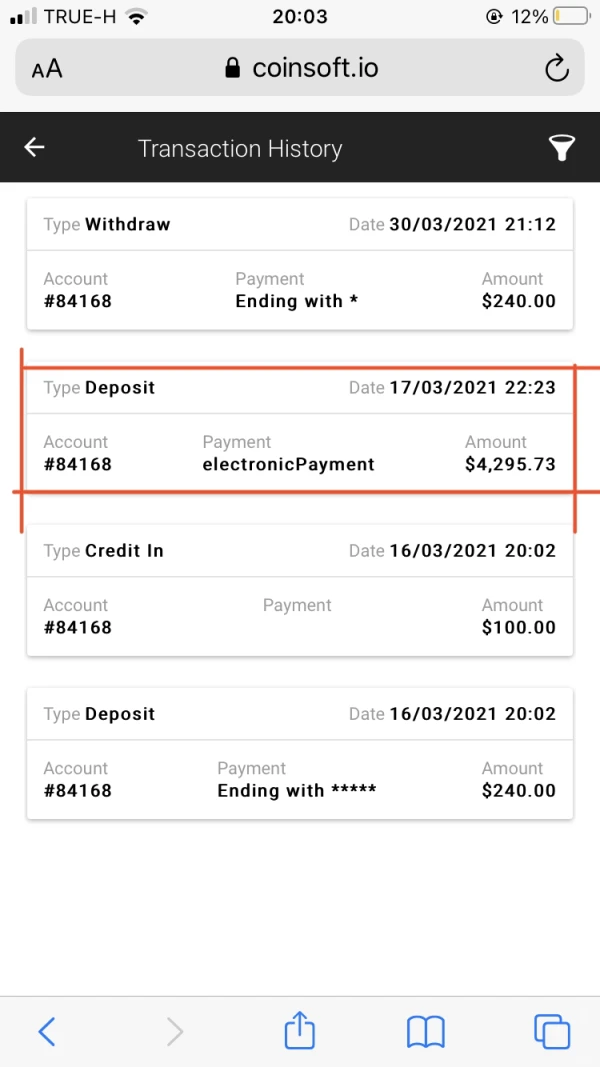Tap the lock icon beside coinsoft.io

(x=233, y=68)
